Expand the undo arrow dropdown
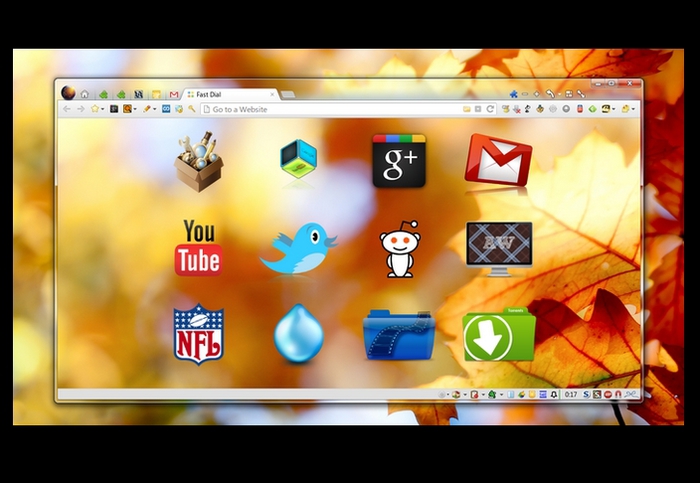The image size is (700, 483). [558, 95]
